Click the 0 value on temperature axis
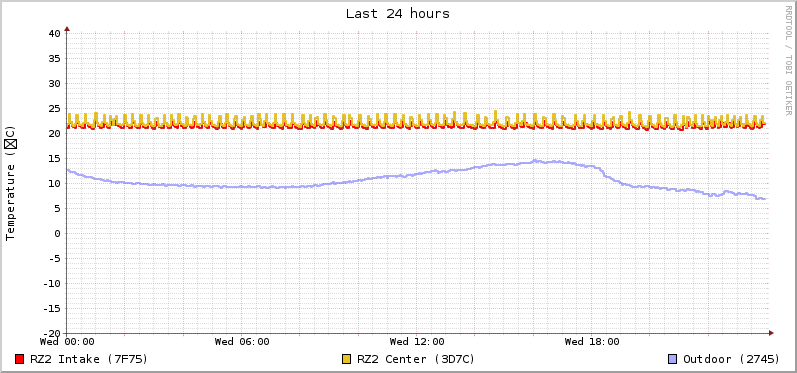This screenshot has height=373, width=797. click(58, 234)
